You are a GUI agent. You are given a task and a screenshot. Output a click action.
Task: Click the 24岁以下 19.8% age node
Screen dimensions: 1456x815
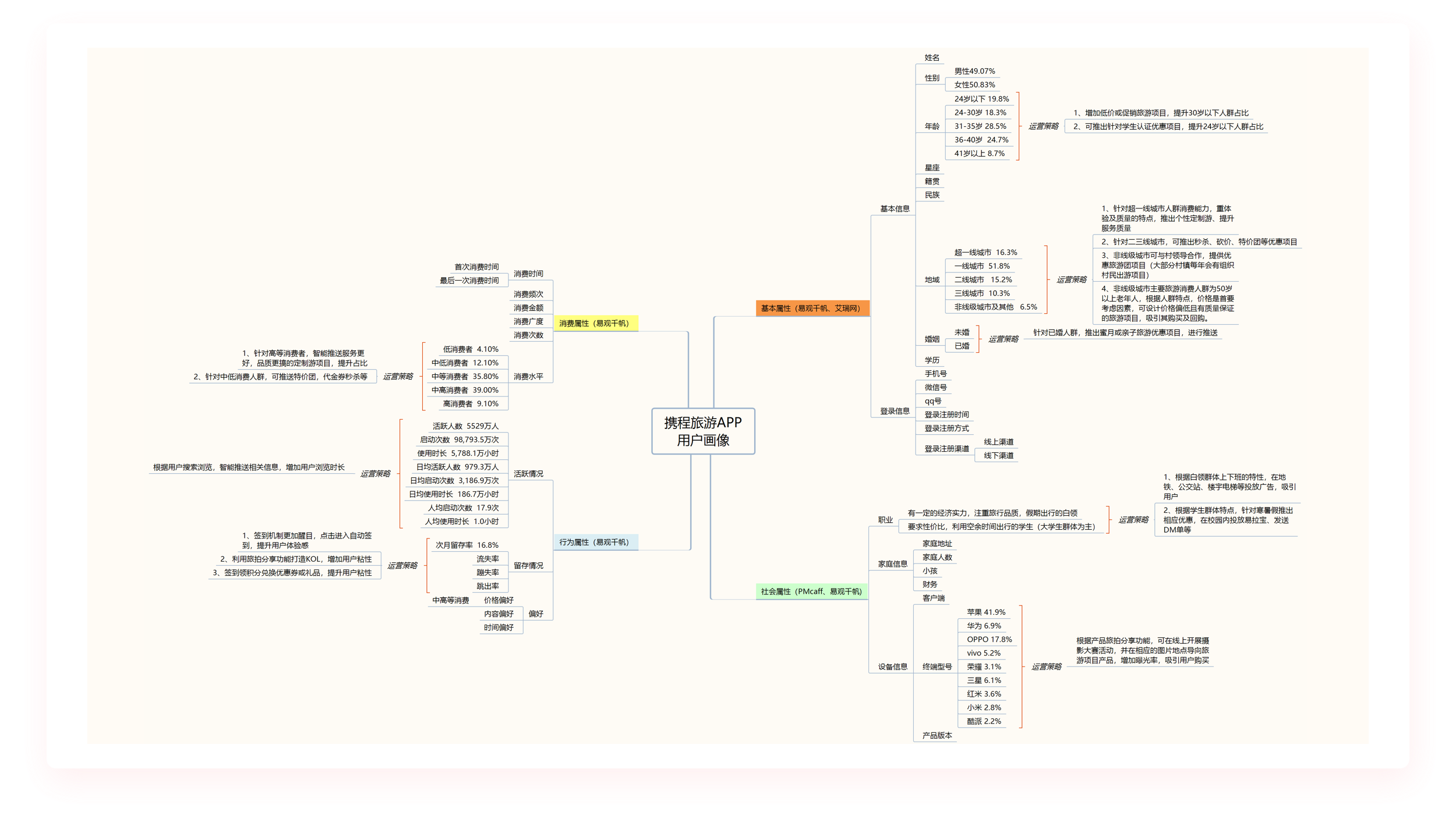click(981, 99)
